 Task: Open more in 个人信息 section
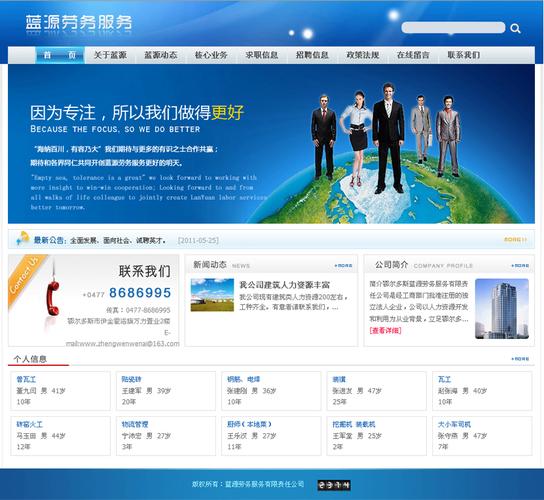point(520,359)
